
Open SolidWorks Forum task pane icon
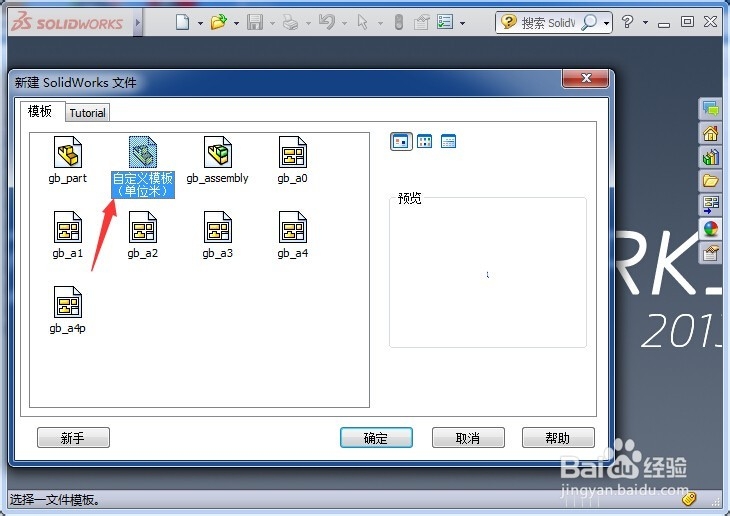[x=710, y=109]
